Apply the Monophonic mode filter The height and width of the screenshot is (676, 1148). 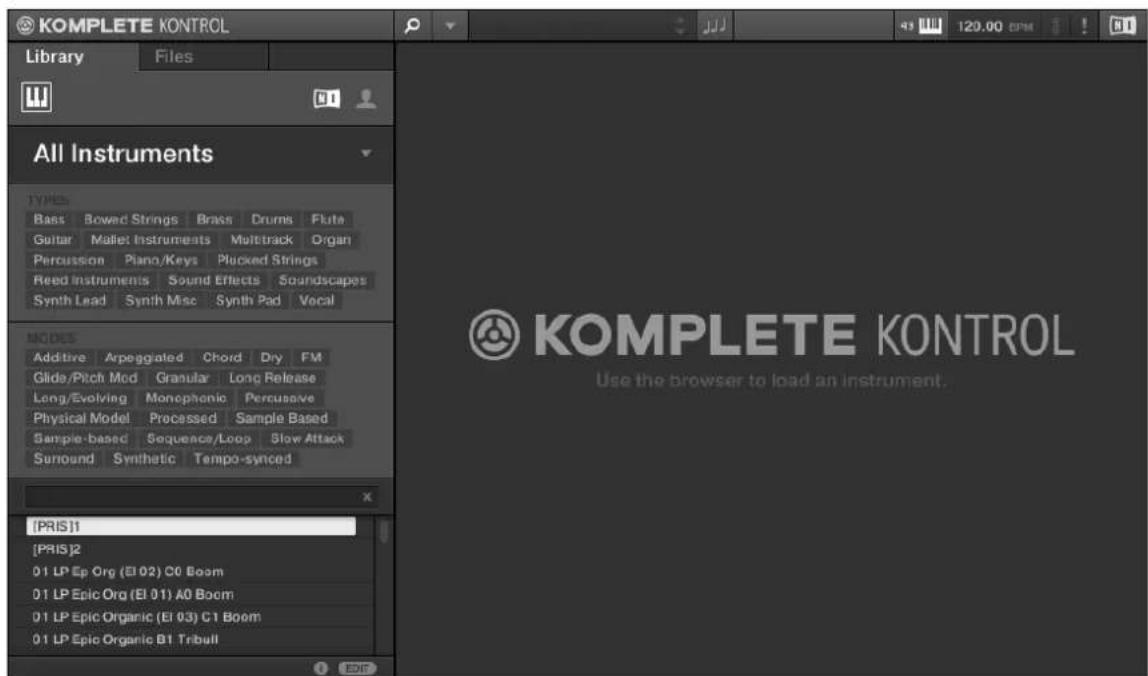pos(186,398)
